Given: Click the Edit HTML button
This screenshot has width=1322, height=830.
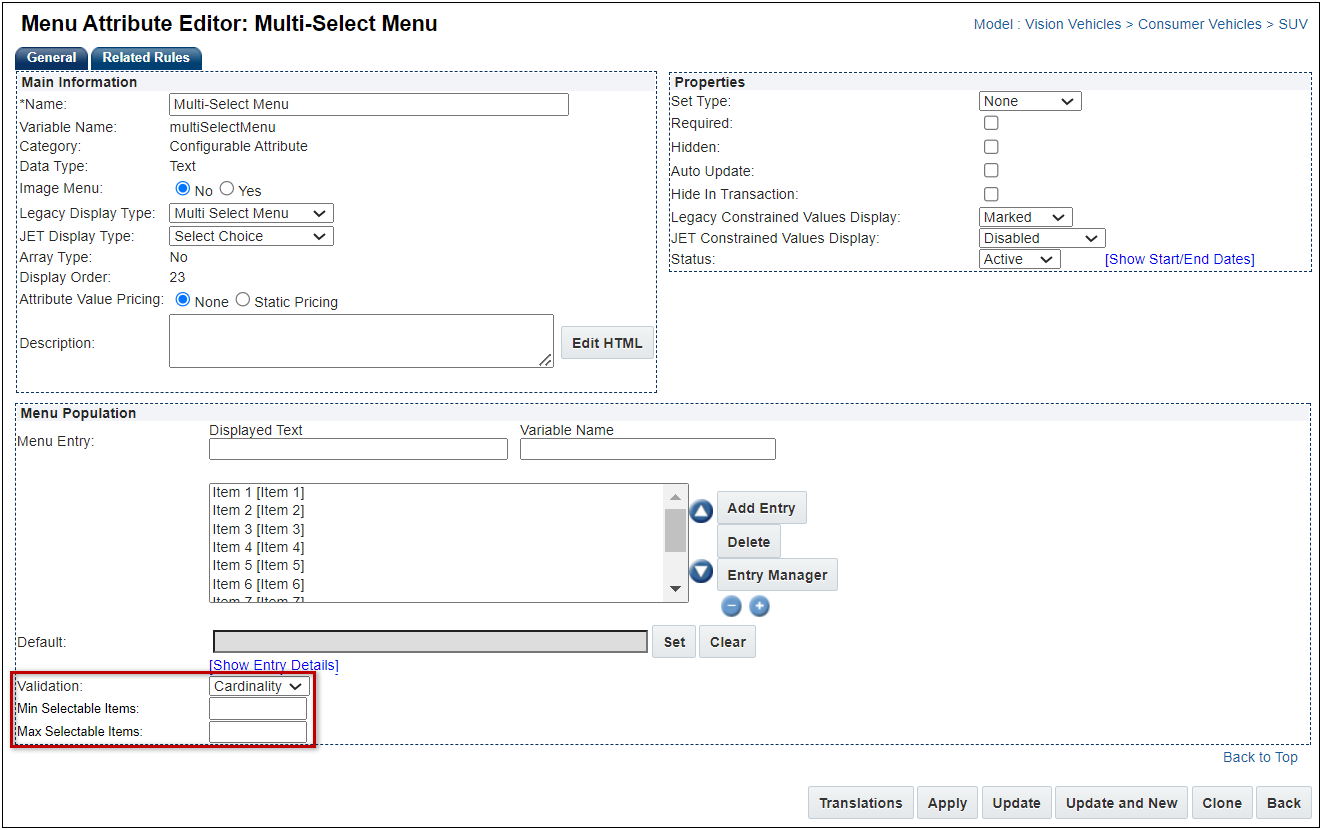Looking at the screenshot, I should tap(607, 343).
